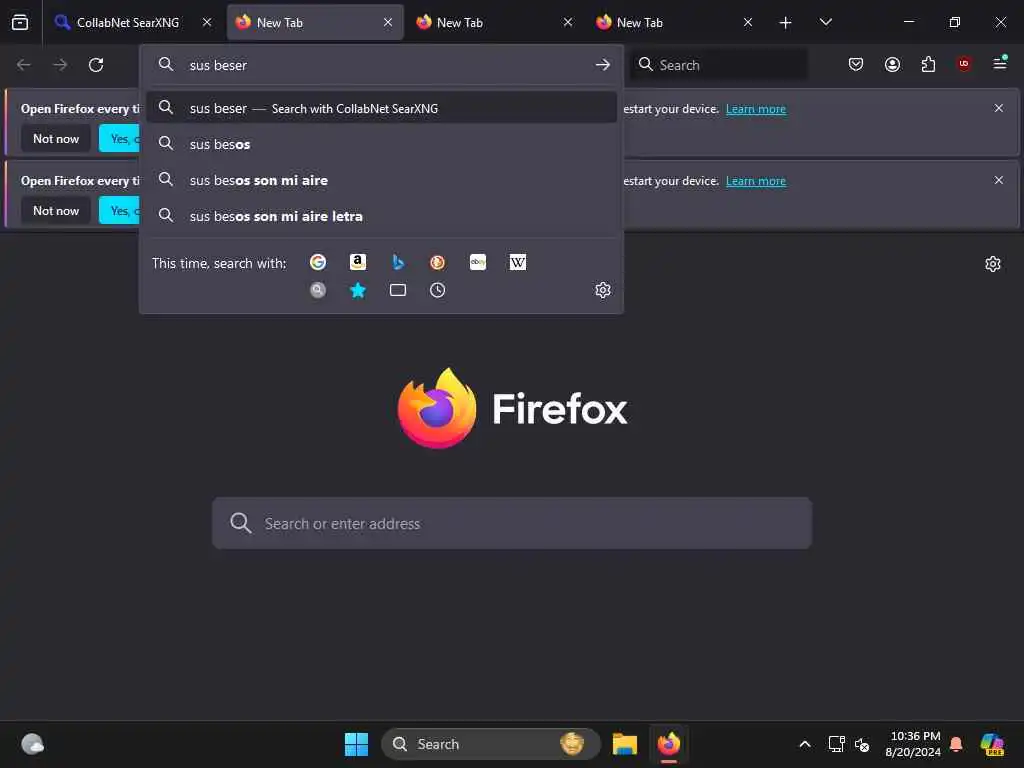Viewport: 1024px width, 768px height.
Task: Search open tabs using the tabs icon
Action: point(398,290)
